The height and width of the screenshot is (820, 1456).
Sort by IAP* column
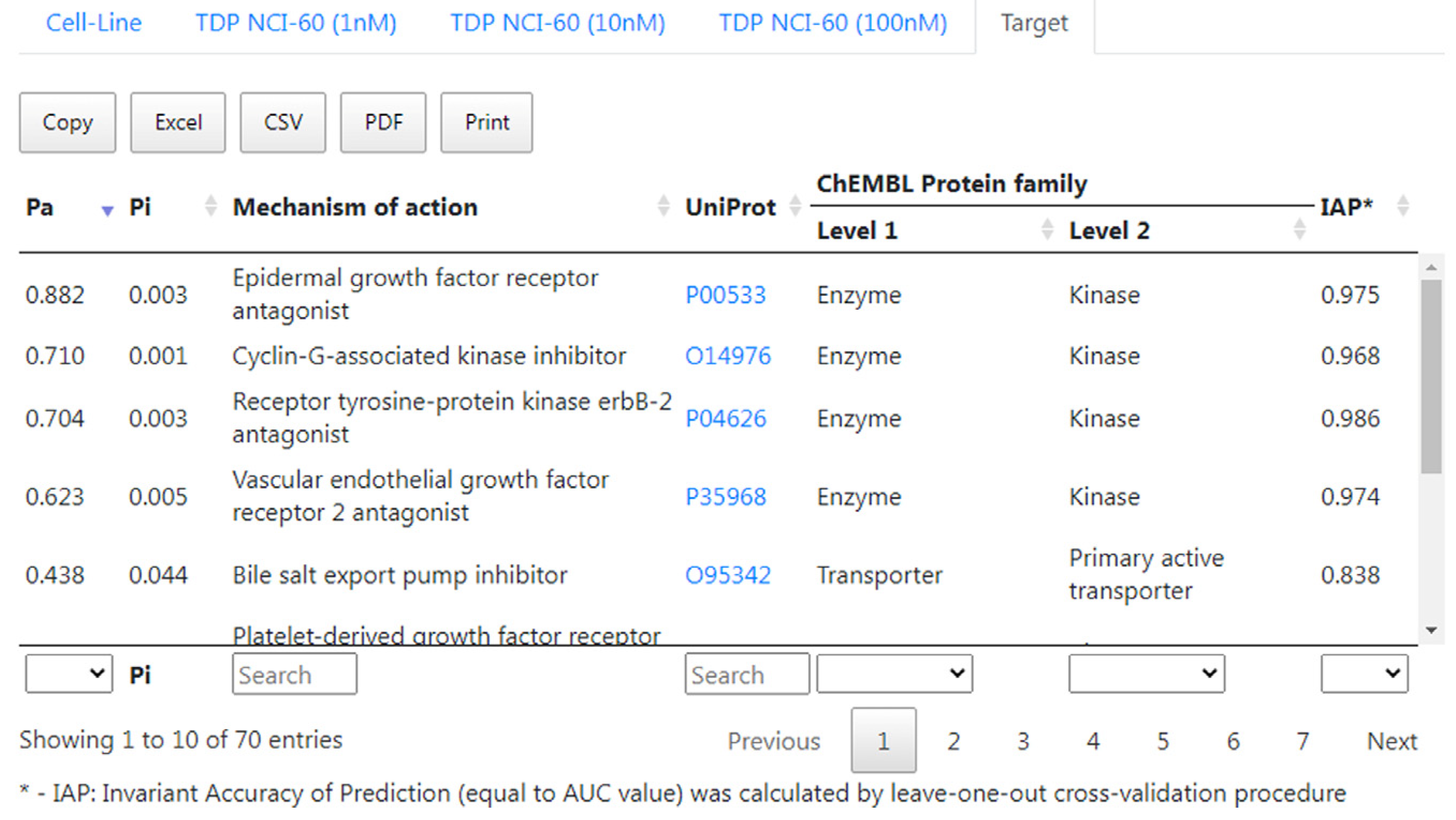(x=1402, y=206)
